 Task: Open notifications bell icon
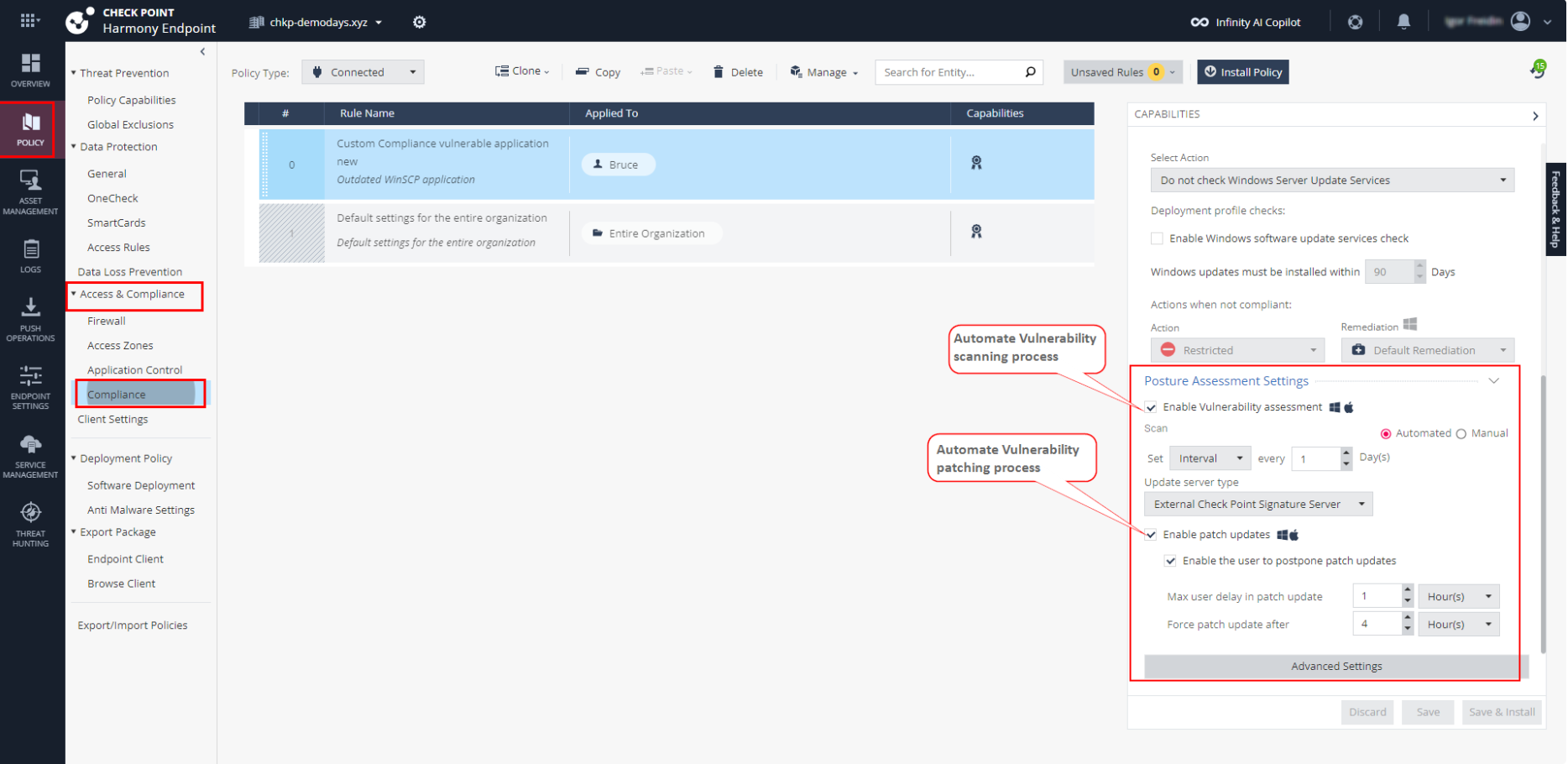(x=1403, y=22)
